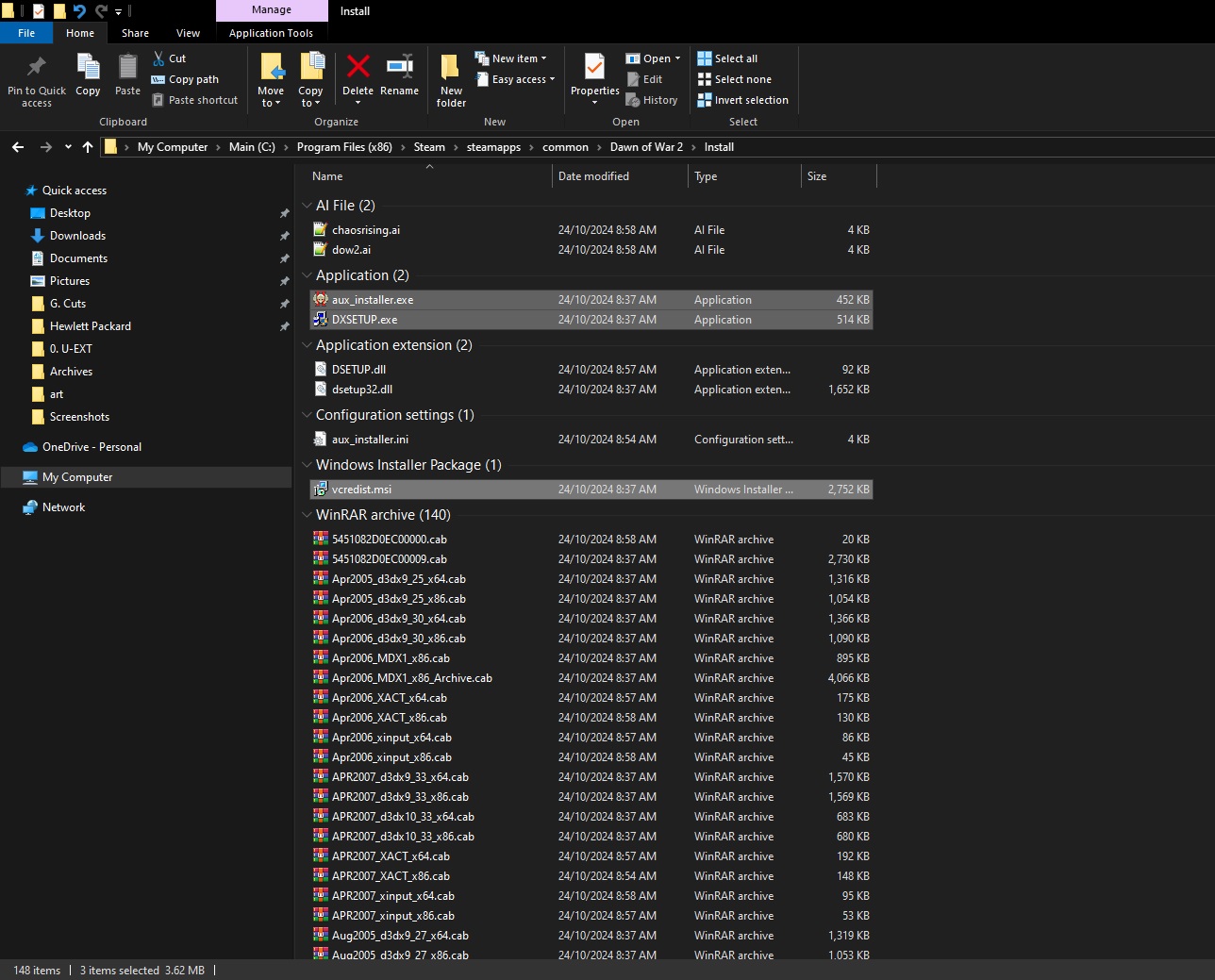Click the Copy icon in the Clipboard group
Screen dimensions: 1215x980
click(x=88, y=67)
